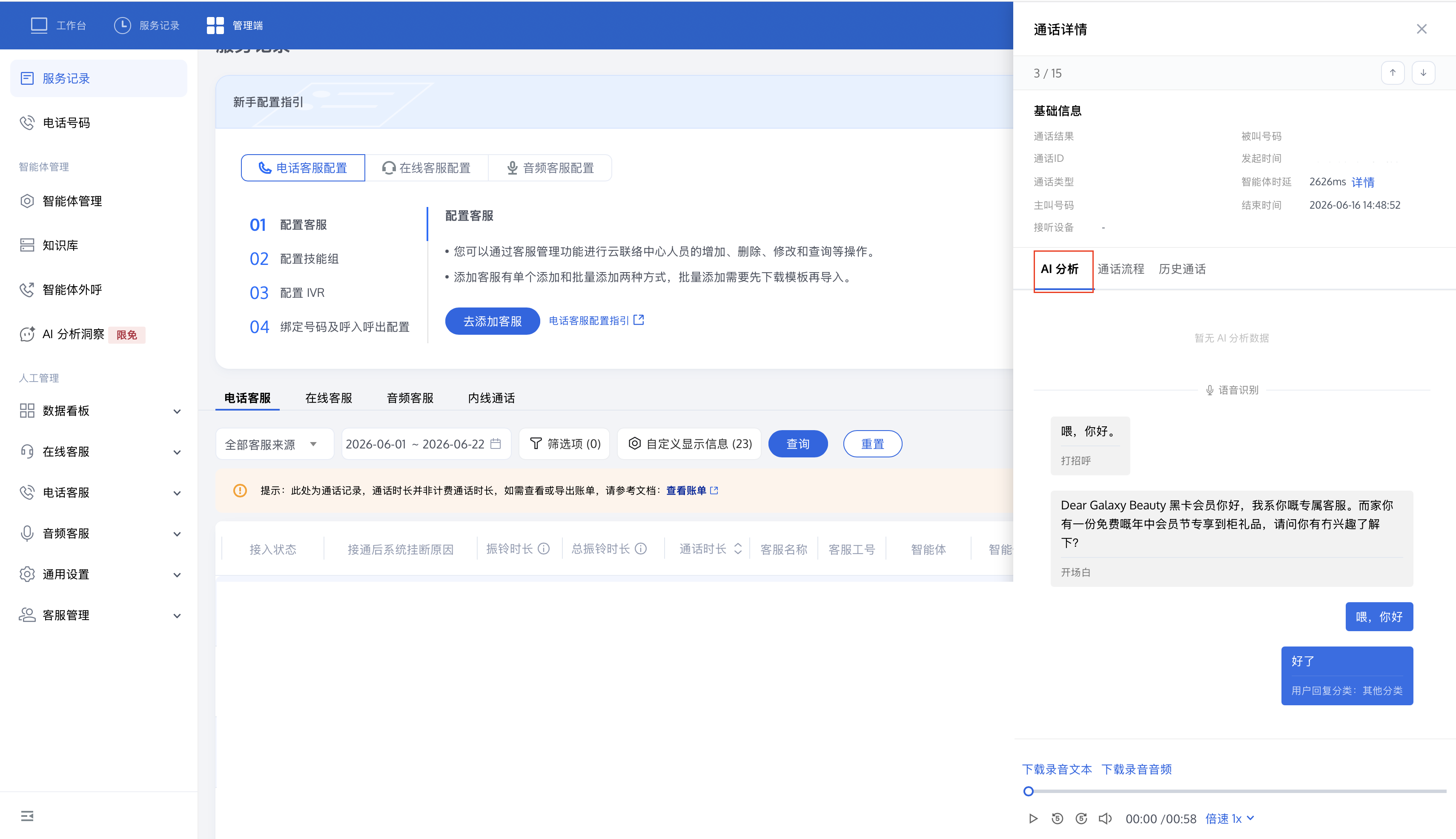1456x839 pixels.
Task: Mute the recording volume speaker icon
Action: pyautogui.click(x=1105, y=819)
